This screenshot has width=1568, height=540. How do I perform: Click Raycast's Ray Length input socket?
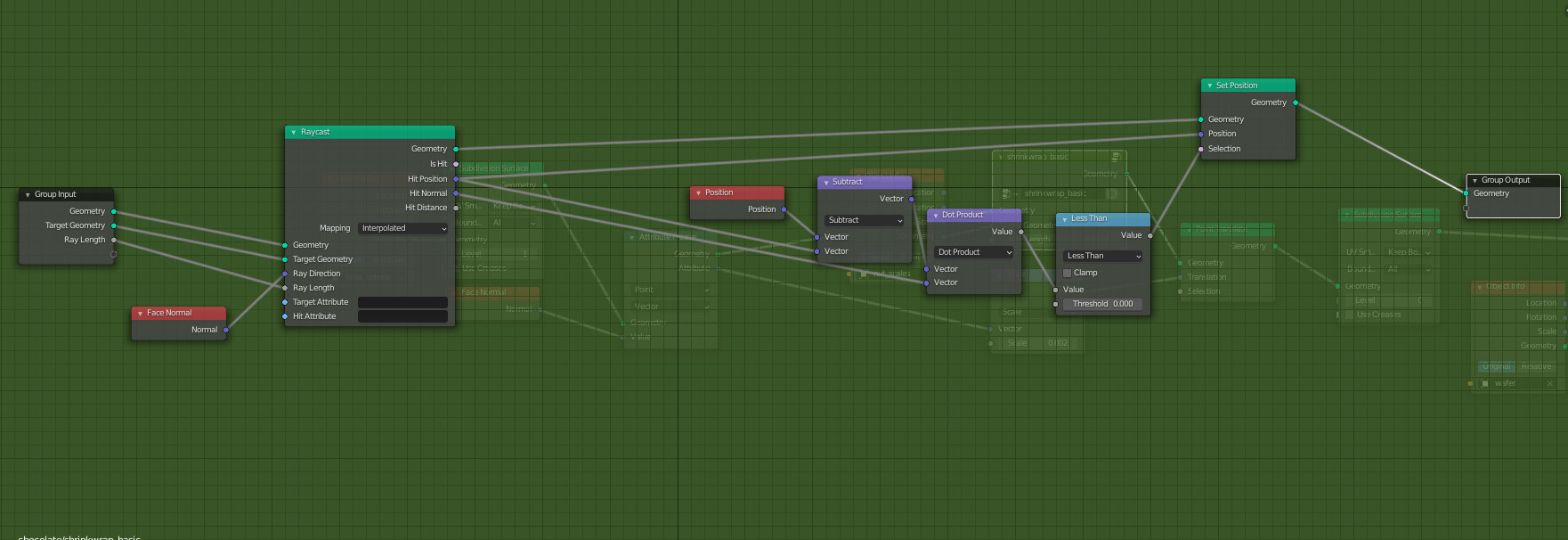(285, 288)
